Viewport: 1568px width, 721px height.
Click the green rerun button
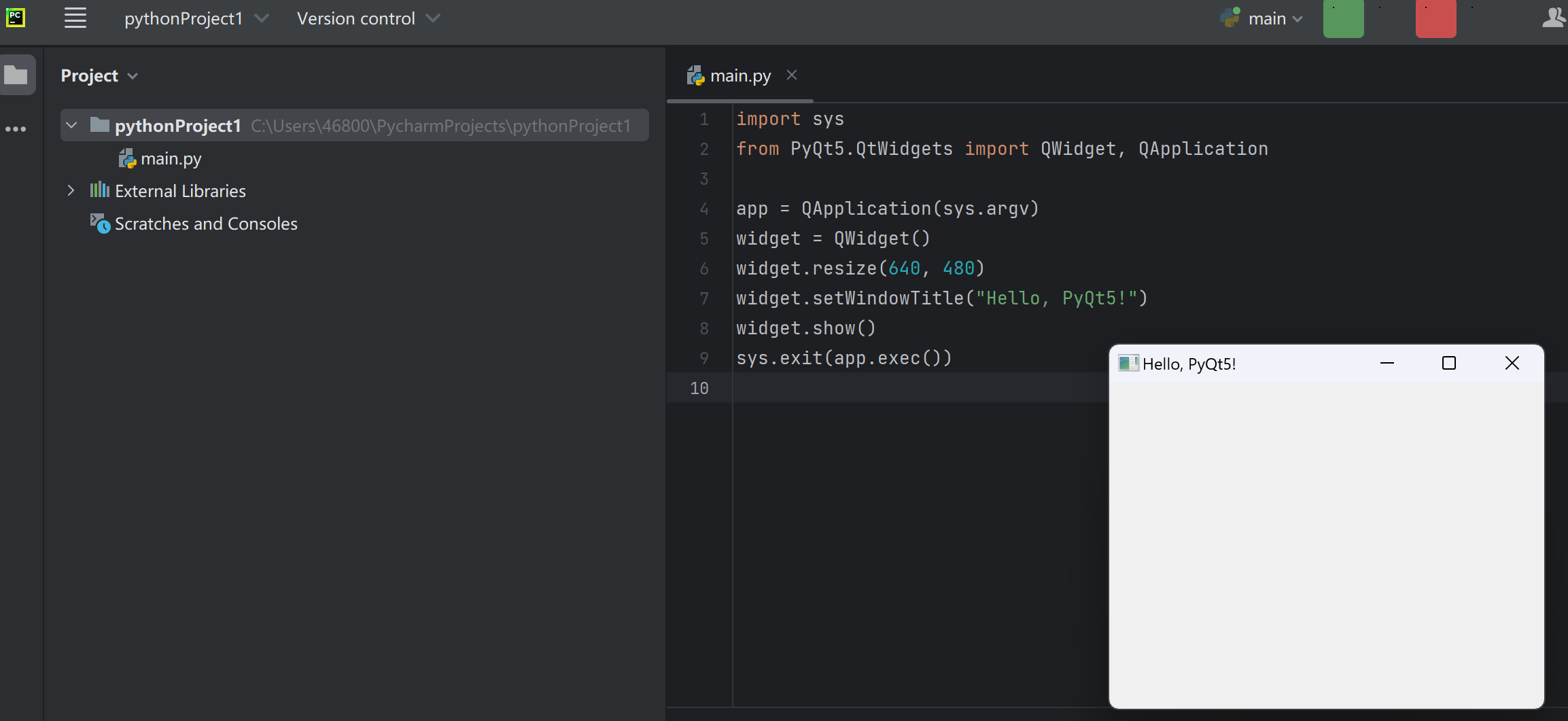pyautogui.click(x=1342, y=19)
